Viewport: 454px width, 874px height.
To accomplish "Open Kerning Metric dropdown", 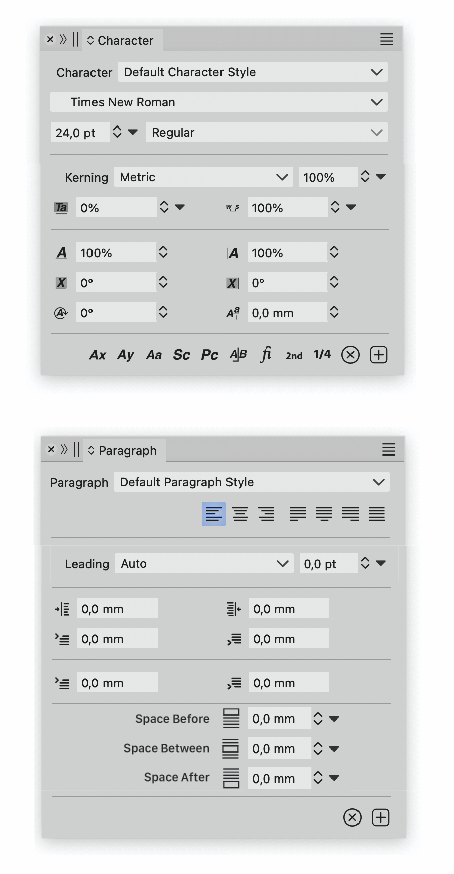I will 204,177.
